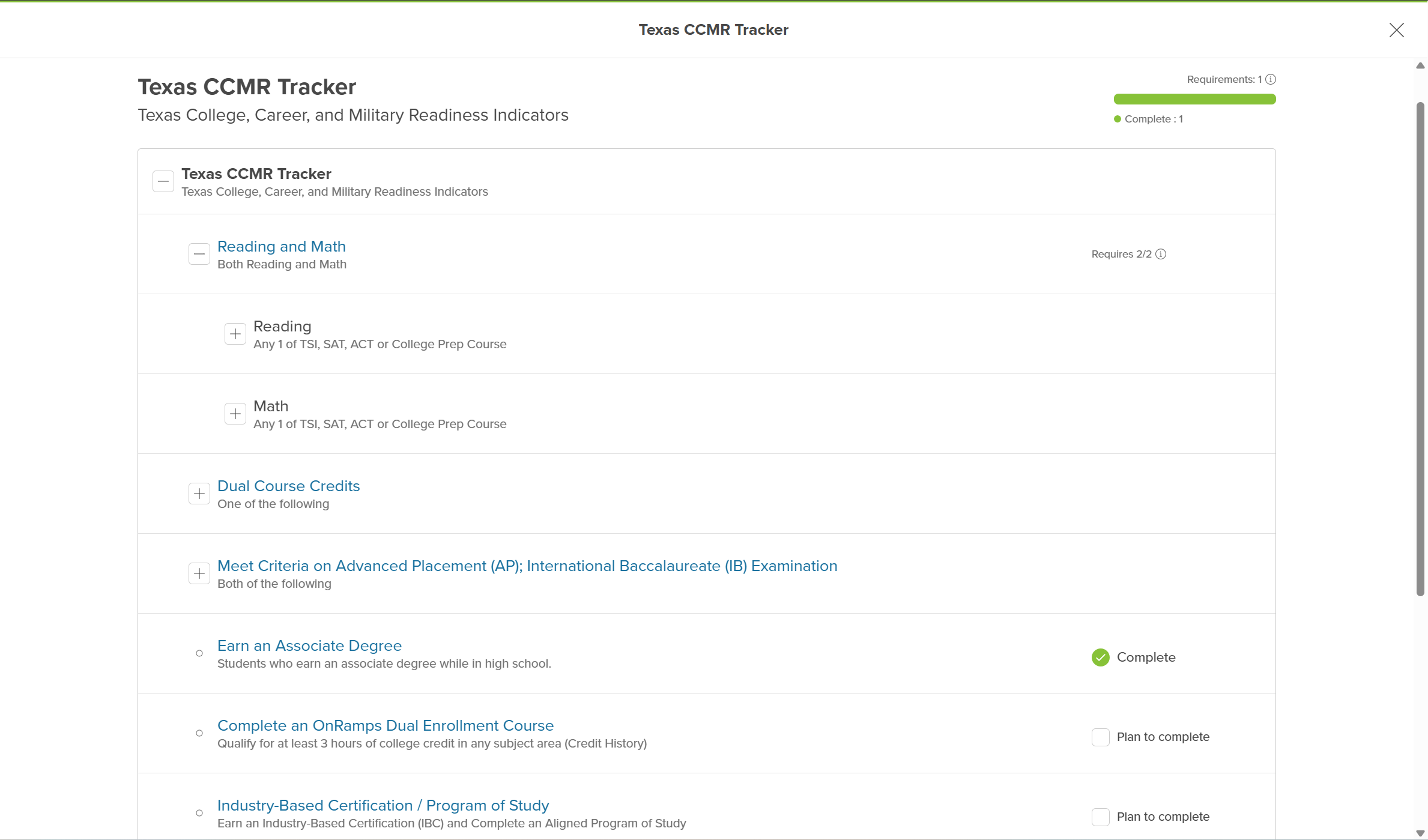Click the vertical scrollbar thumb
The width and height of the screenshot is (1428, 840).
(1420, 348)
